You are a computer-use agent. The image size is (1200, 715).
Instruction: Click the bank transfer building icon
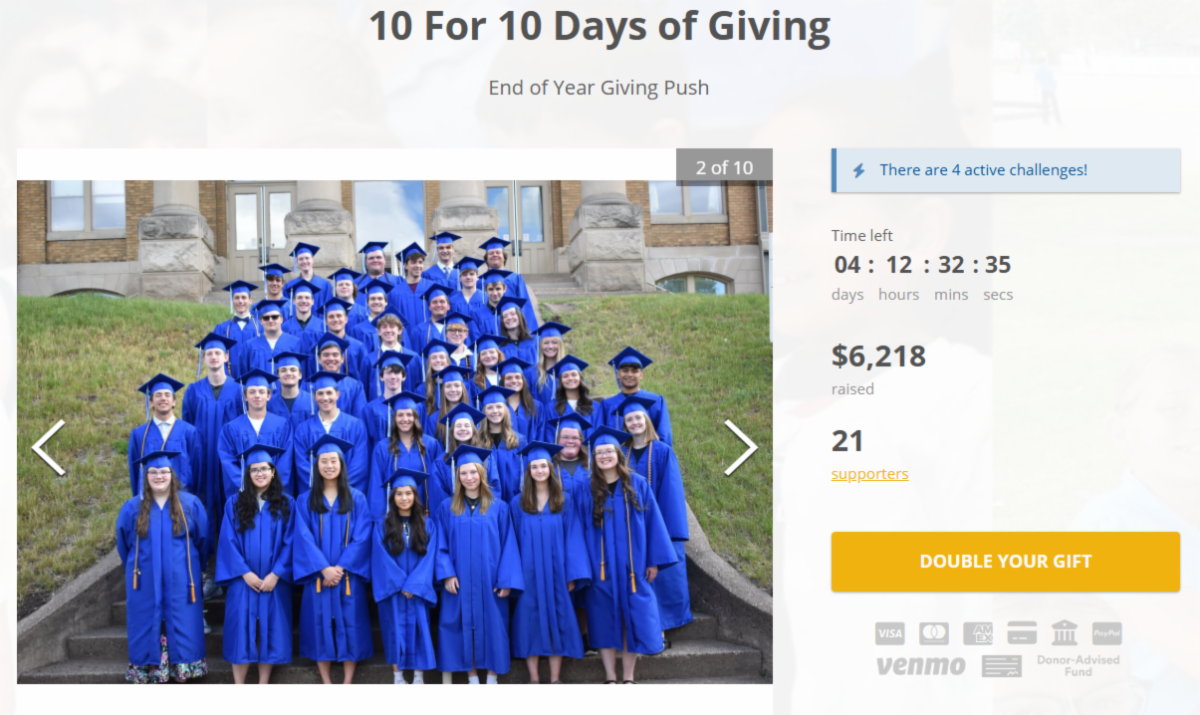(1064, 632)
